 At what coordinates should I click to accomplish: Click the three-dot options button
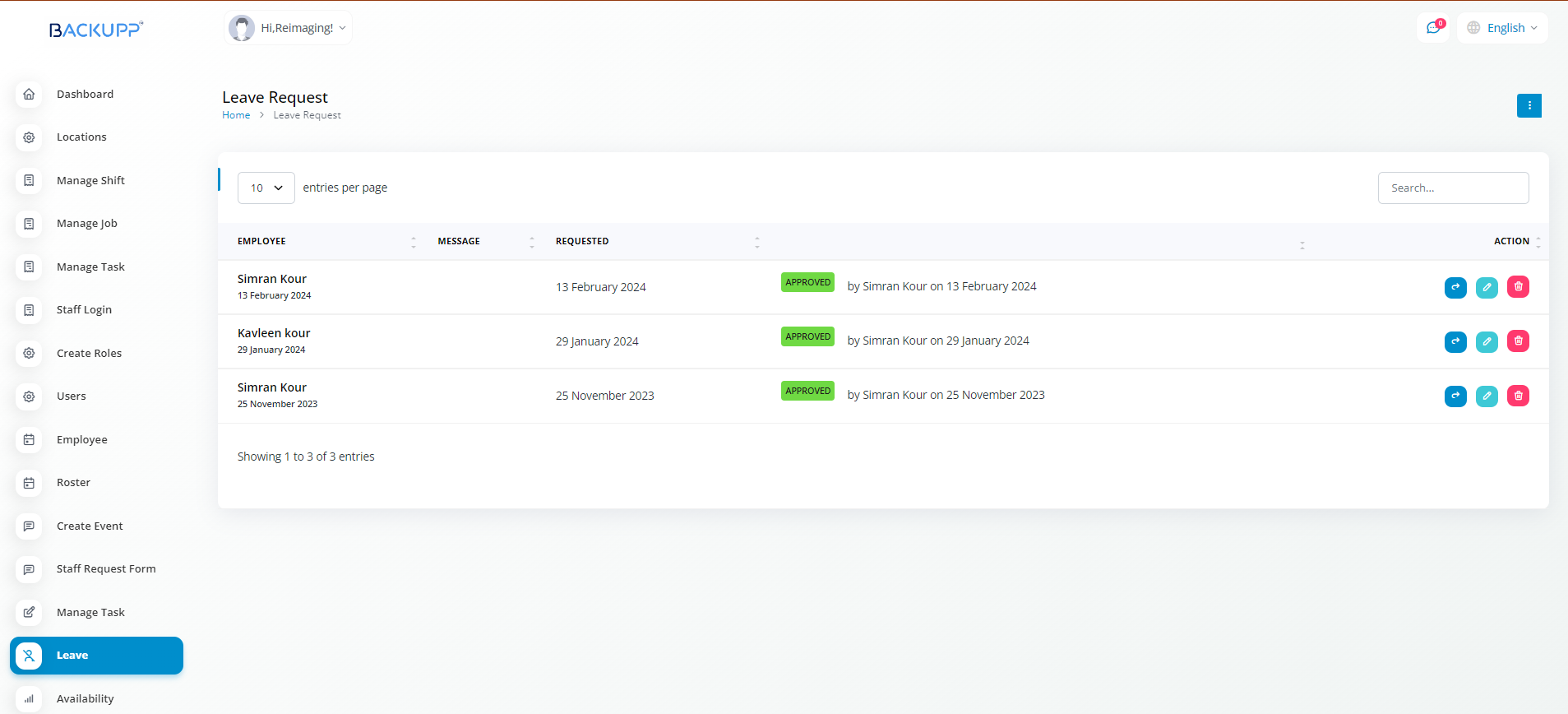coord(1529,105)
